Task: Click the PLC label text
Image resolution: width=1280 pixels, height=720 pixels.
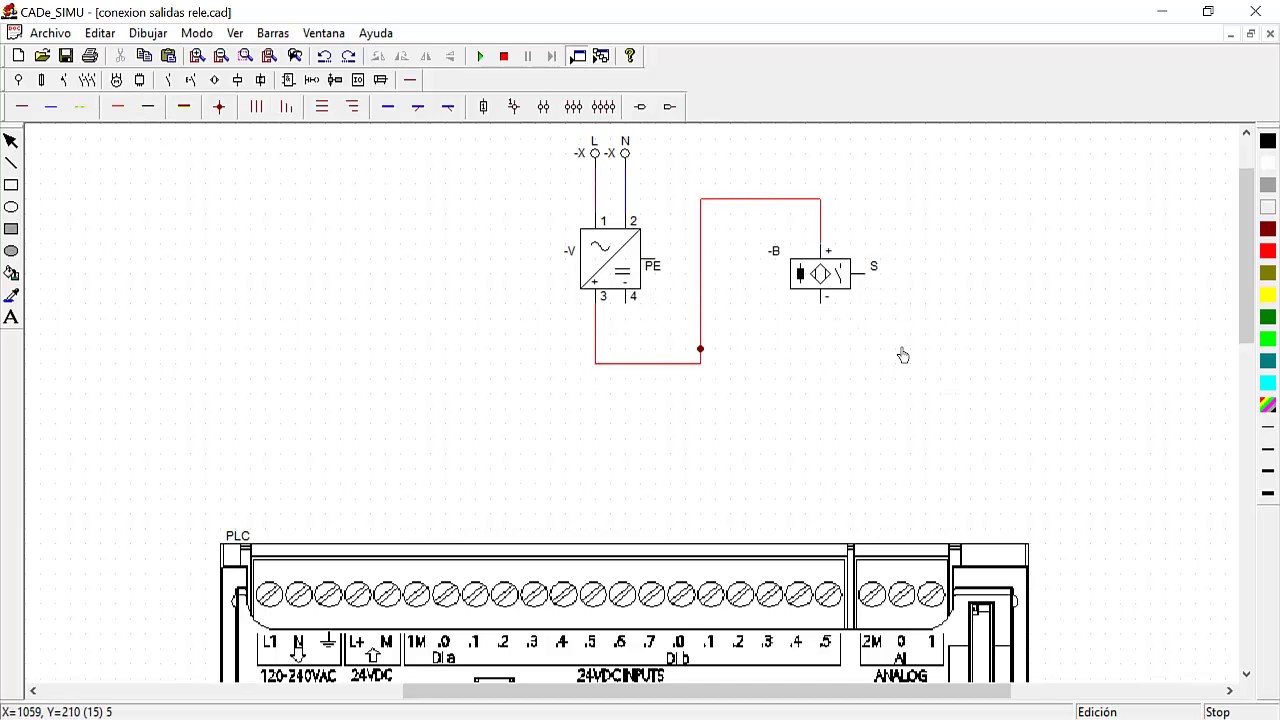Action: tap(238, 536)
